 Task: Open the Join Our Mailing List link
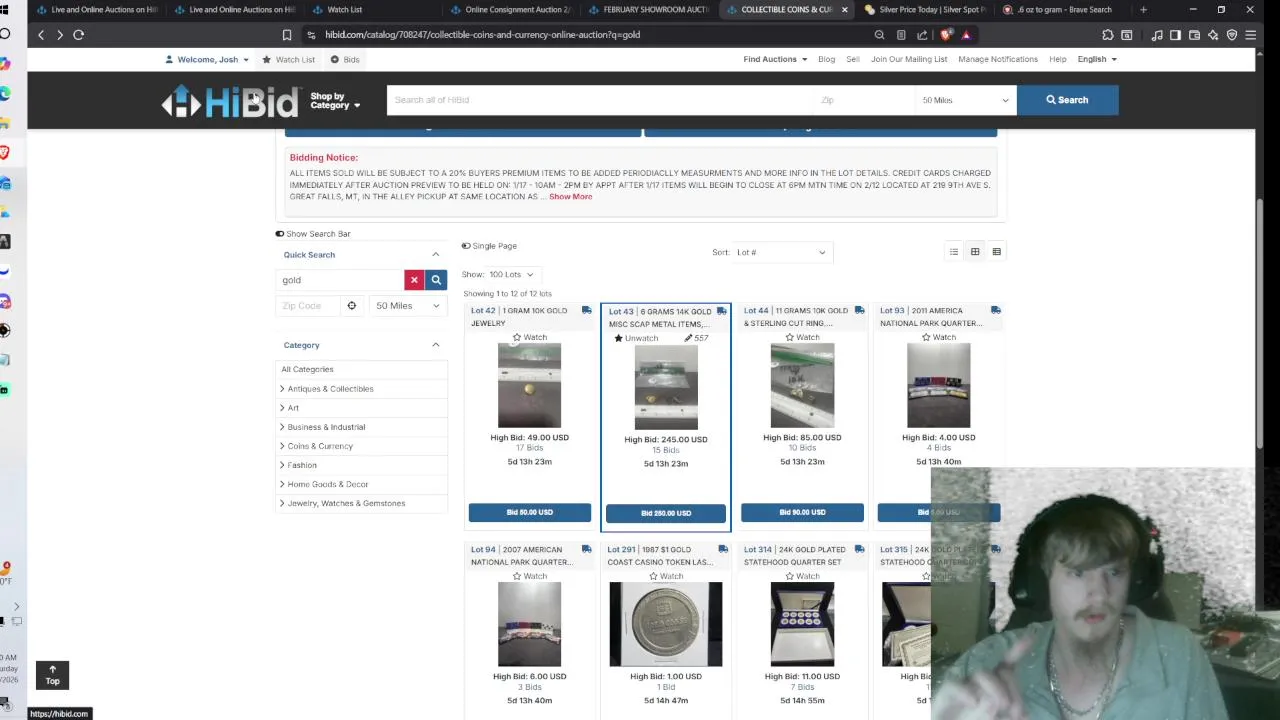coord(909,59)
